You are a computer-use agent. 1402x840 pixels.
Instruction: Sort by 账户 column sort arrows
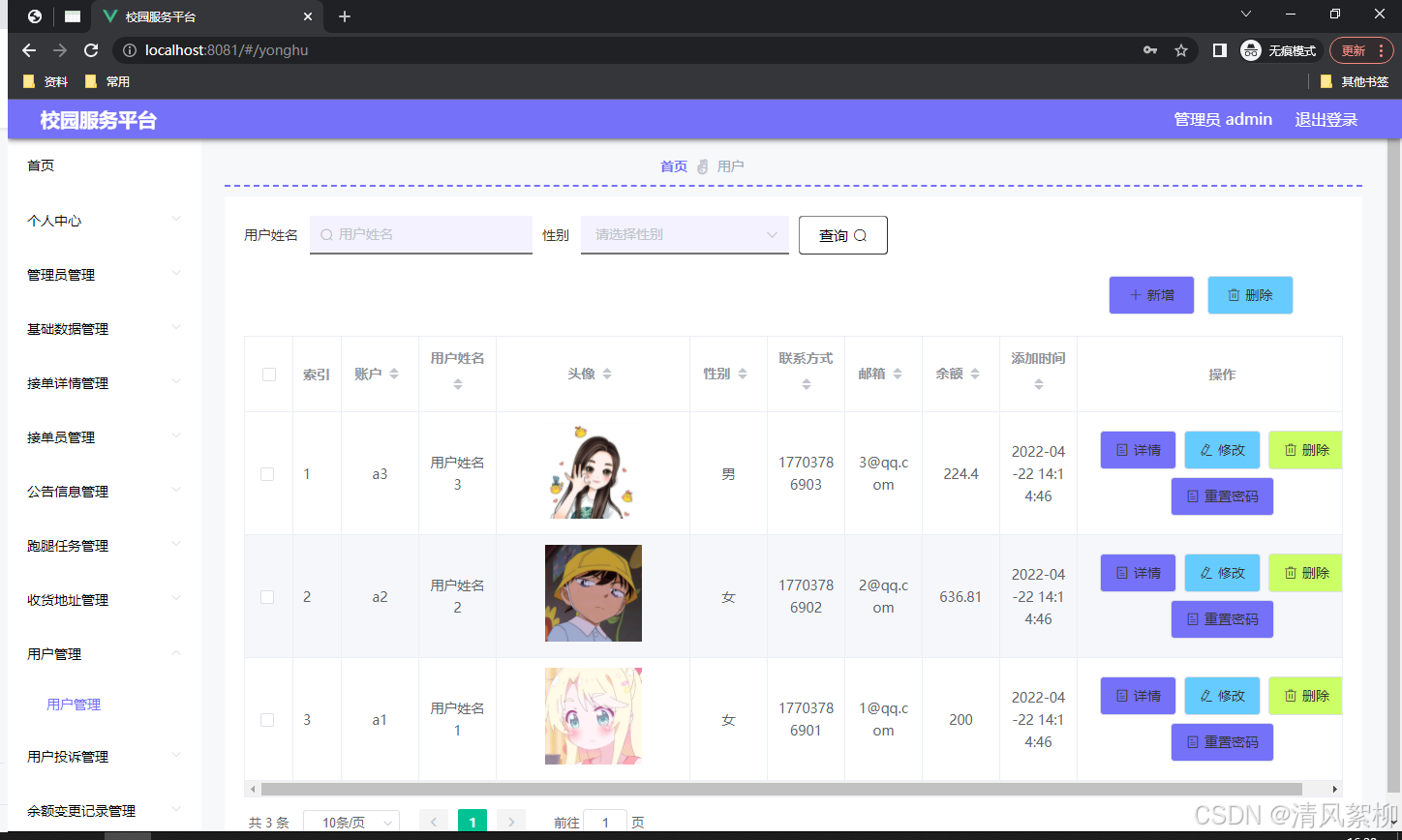pos(394,374)
